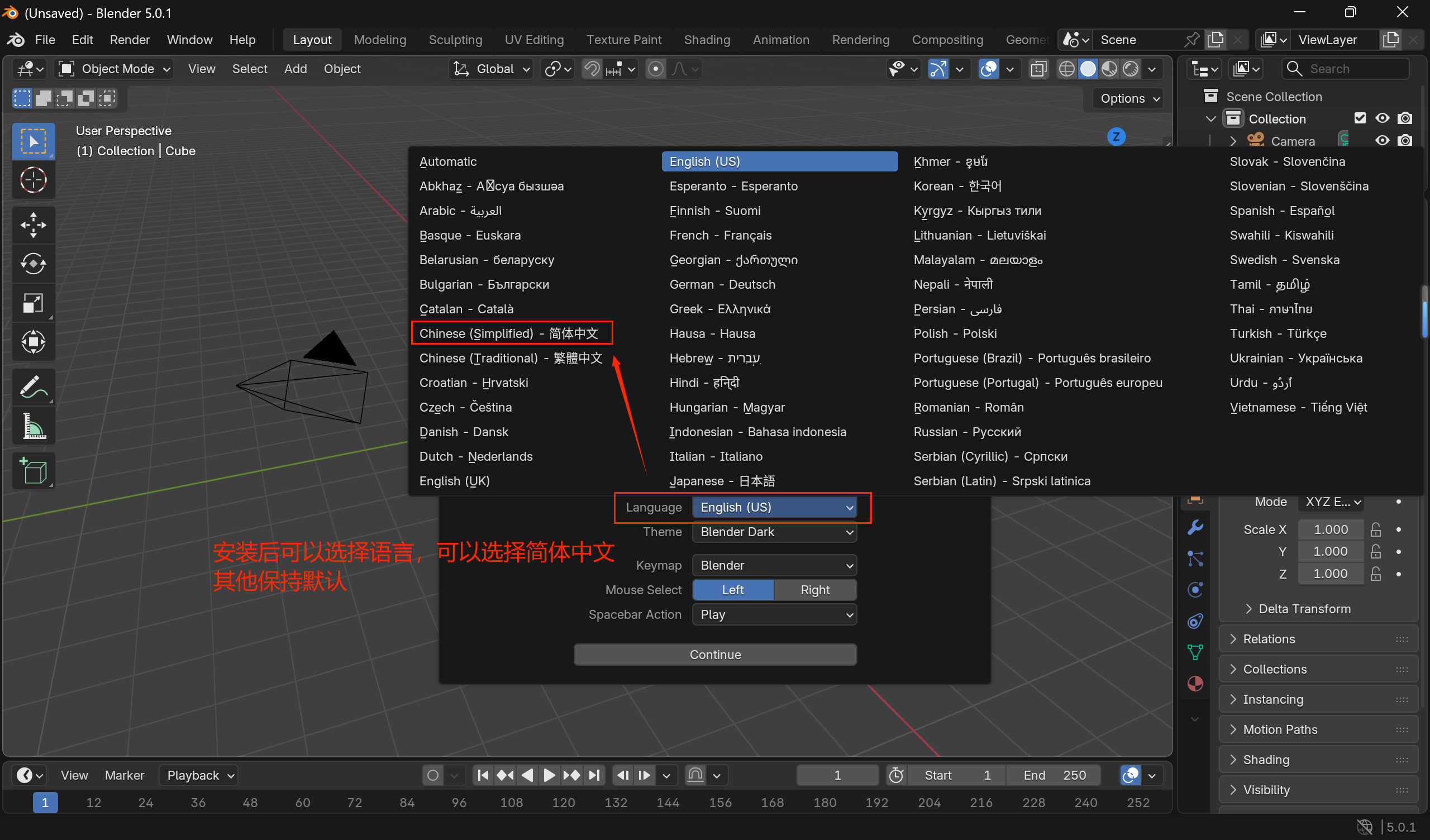Select the Move tool in toolbar

pyautogui.click(x=33, y=225)
